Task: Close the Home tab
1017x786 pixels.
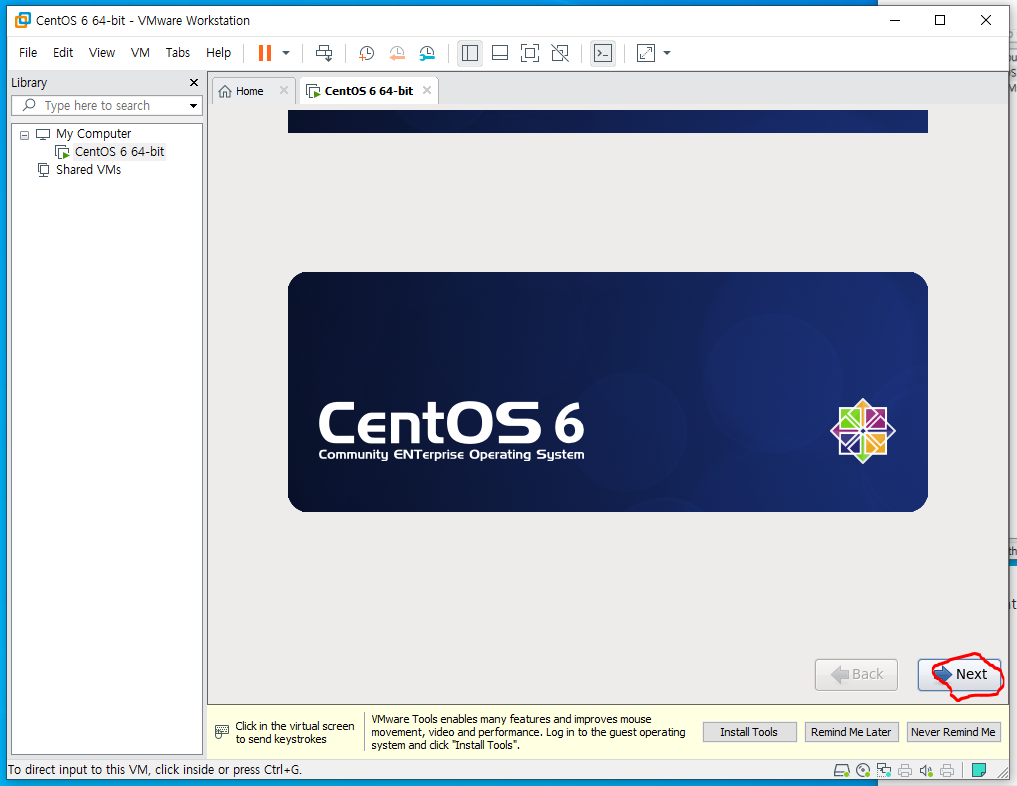Action: pyautogui.click(x=283, y=90)
